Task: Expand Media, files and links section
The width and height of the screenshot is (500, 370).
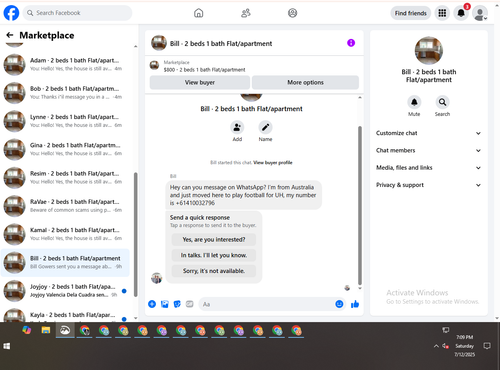Action: (x=428, y=168)
